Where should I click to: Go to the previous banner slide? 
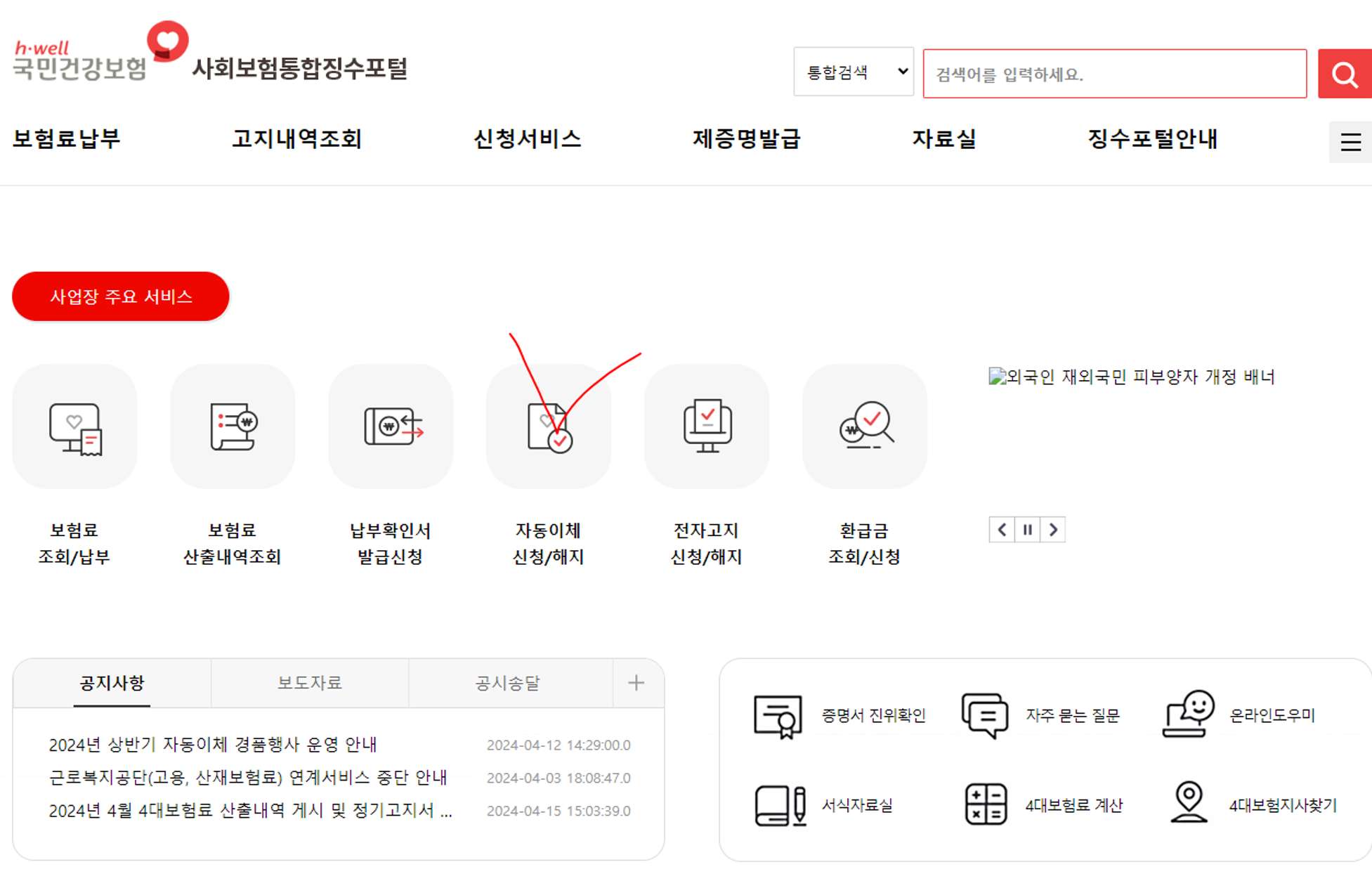tap(1002, 530)
